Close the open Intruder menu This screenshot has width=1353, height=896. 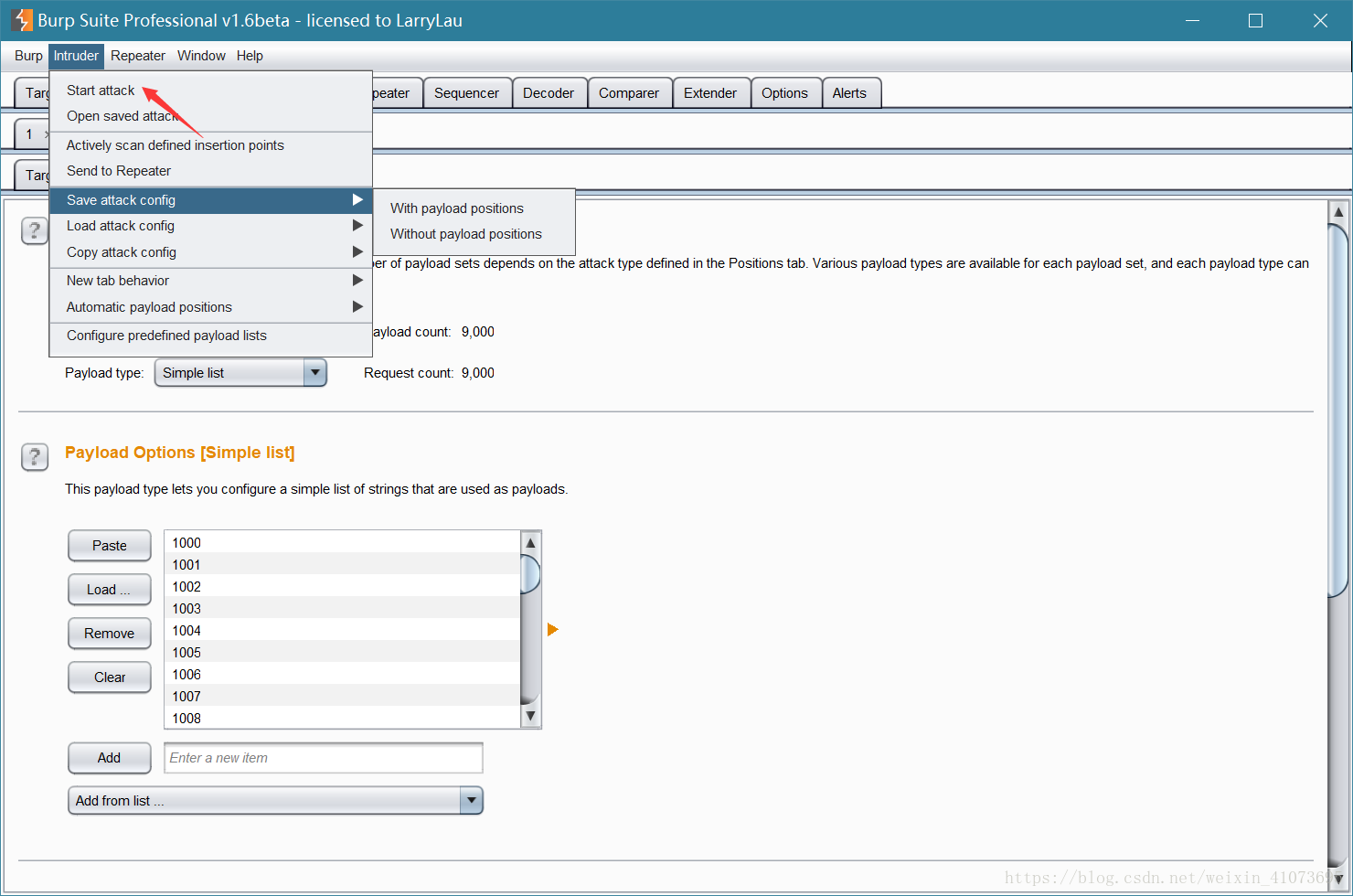click(x=76, y=56)
